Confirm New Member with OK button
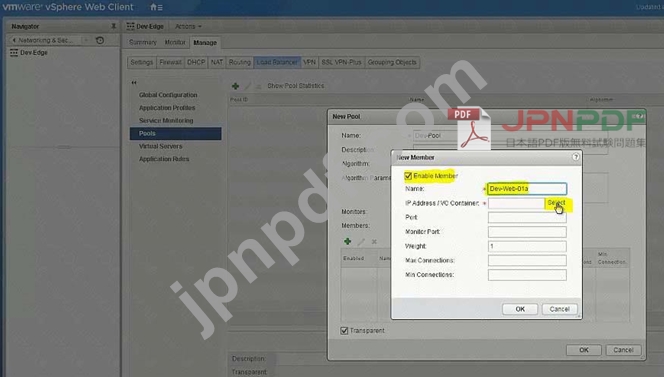The height and width of the screenshot is (377, 664). pyautogui.click(x=520, y=309)
